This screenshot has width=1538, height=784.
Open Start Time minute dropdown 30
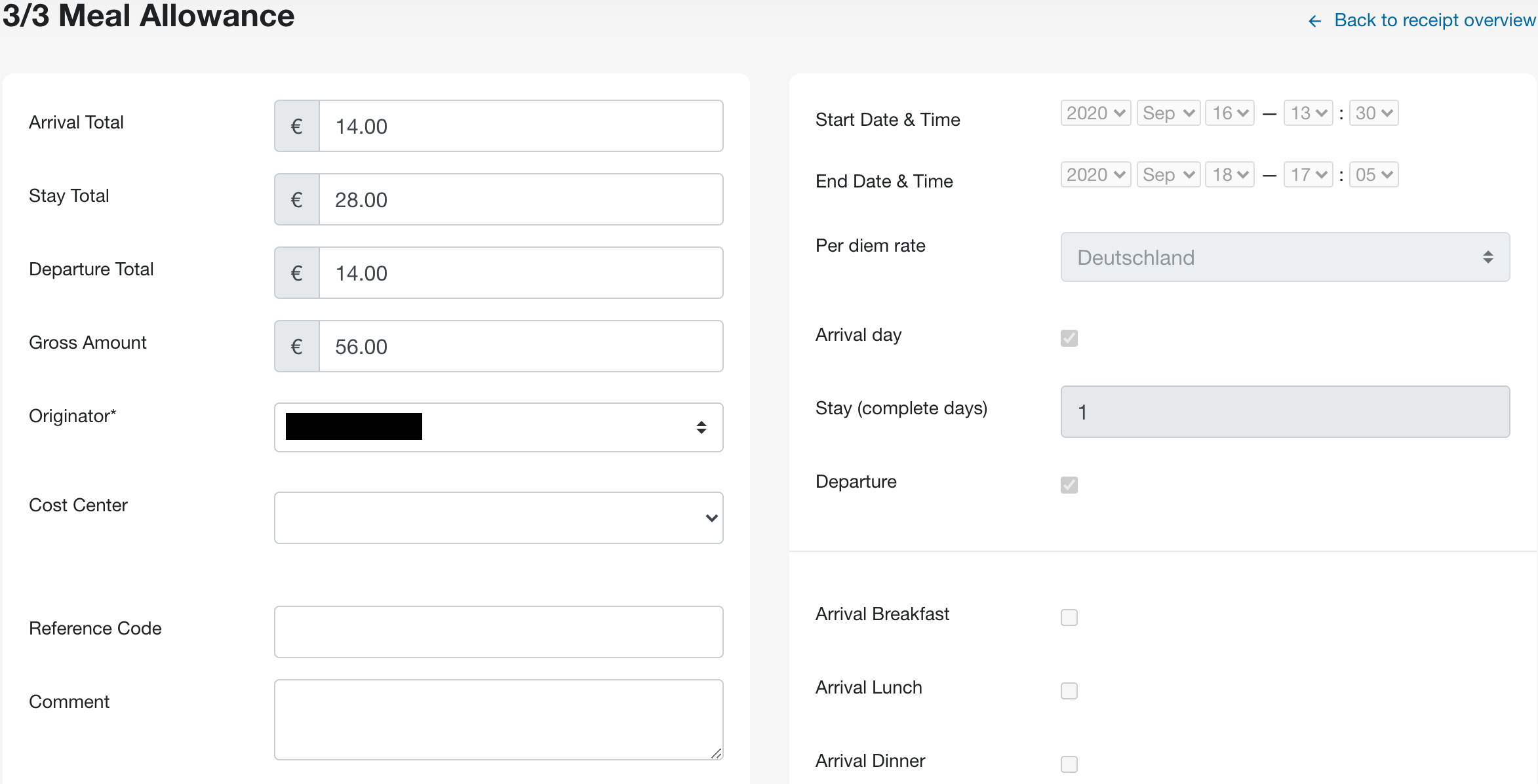[1374, 113]
